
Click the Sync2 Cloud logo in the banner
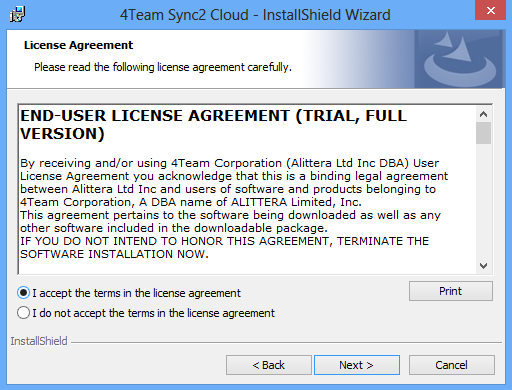point(459,59)
